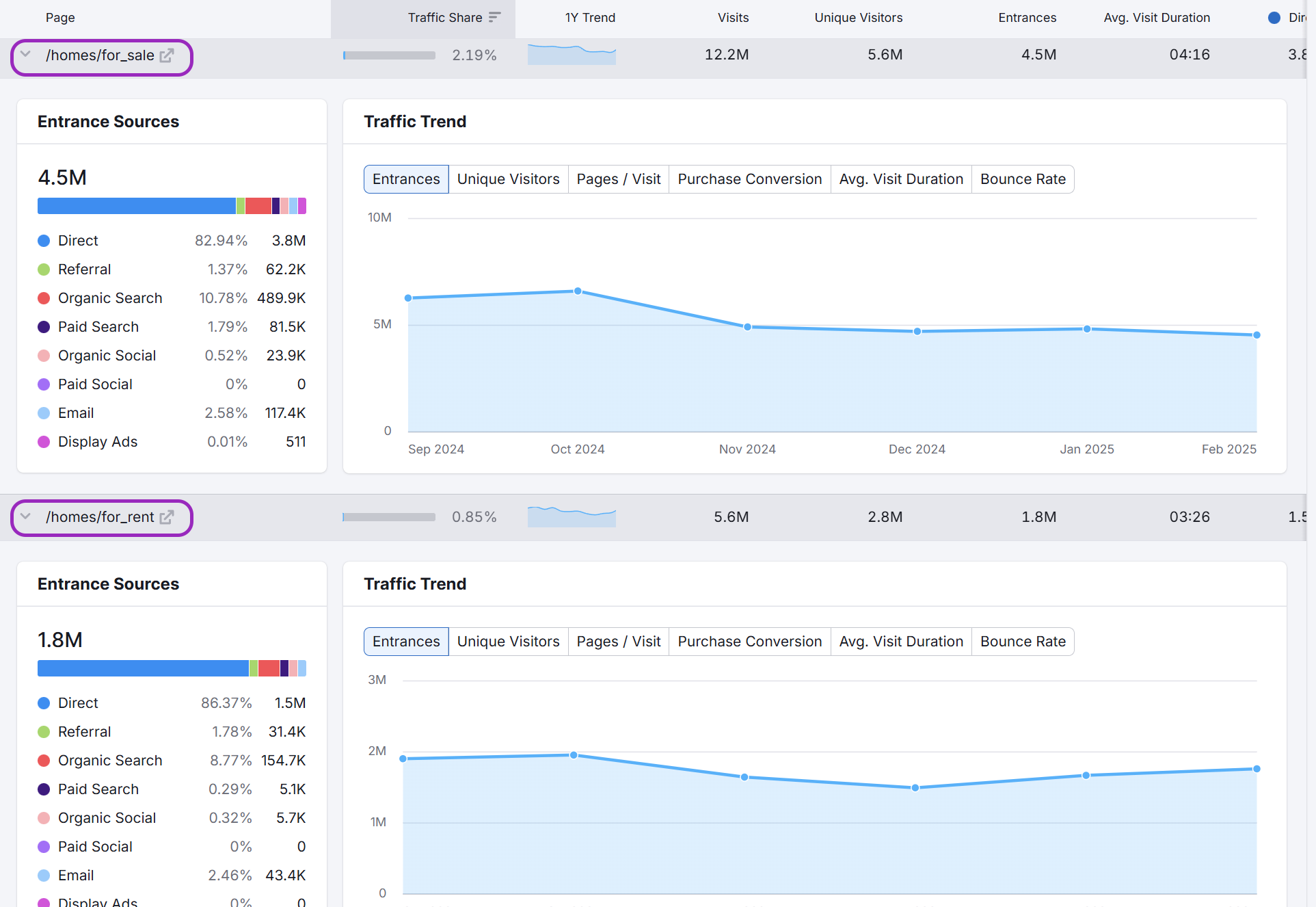Click the /homes/for_rent page link
This screenshot has height=907, width=1316.
(100, 517)
